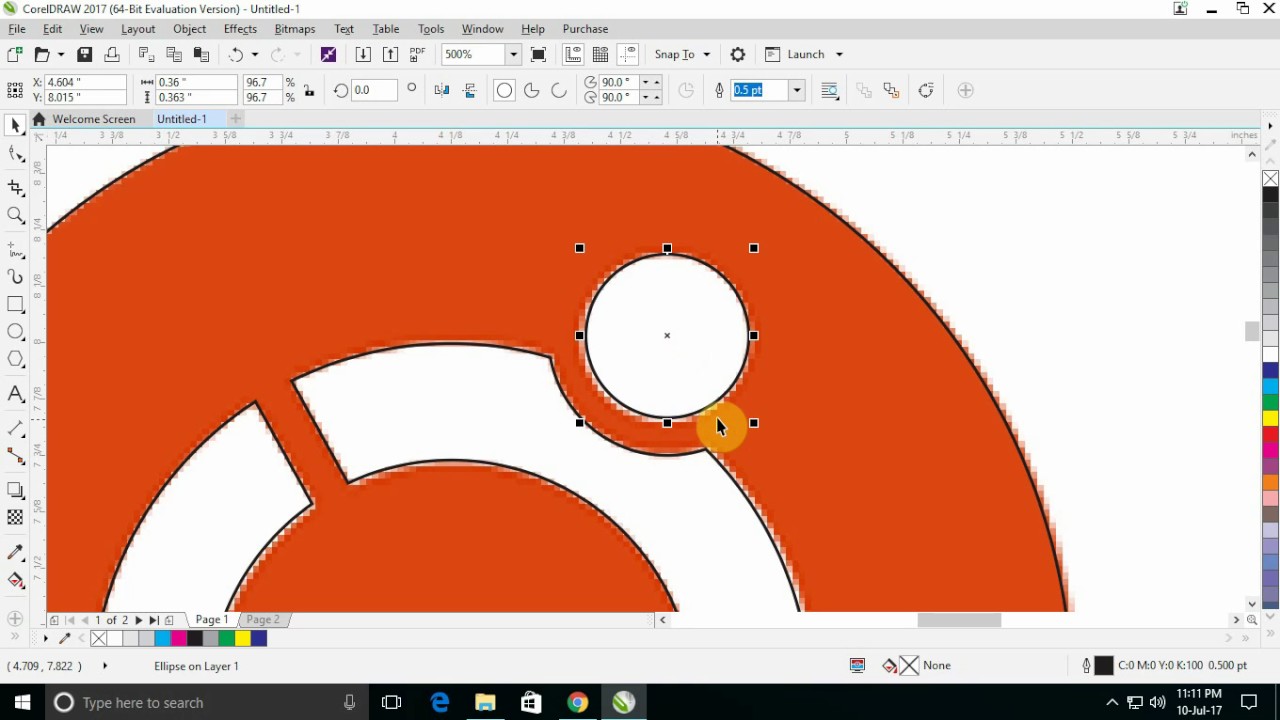Open the outline width 0.5 pt dropdown
The image size is (1280, 720).
coord(797,90)
